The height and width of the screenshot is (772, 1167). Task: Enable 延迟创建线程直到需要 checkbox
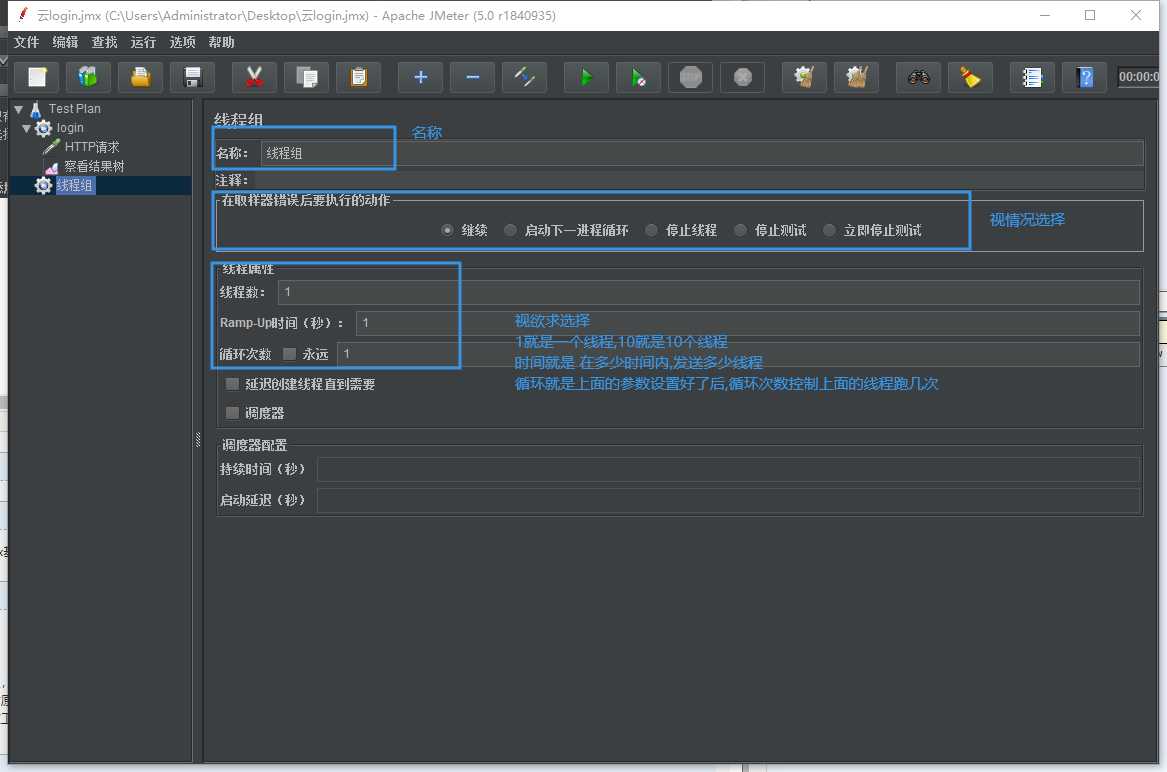point(232,384)
